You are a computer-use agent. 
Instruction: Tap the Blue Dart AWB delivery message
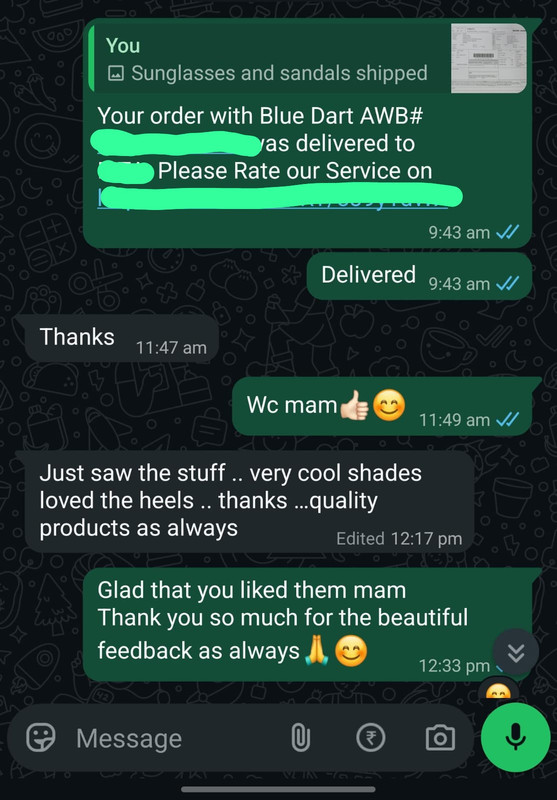309,134
